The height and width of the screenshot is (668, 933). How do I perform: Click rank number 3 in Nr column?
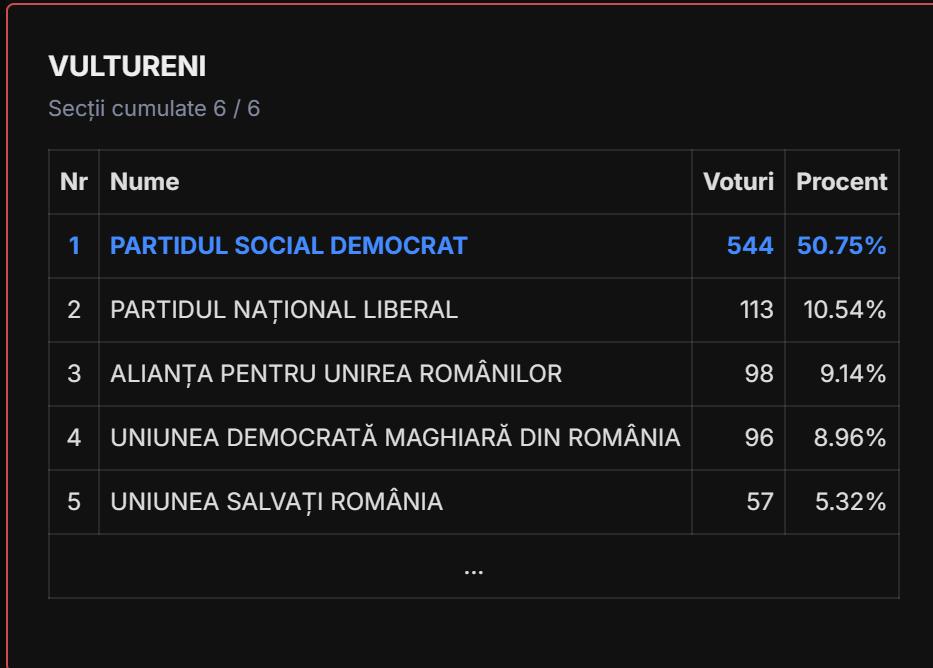[x=74, y=374]
